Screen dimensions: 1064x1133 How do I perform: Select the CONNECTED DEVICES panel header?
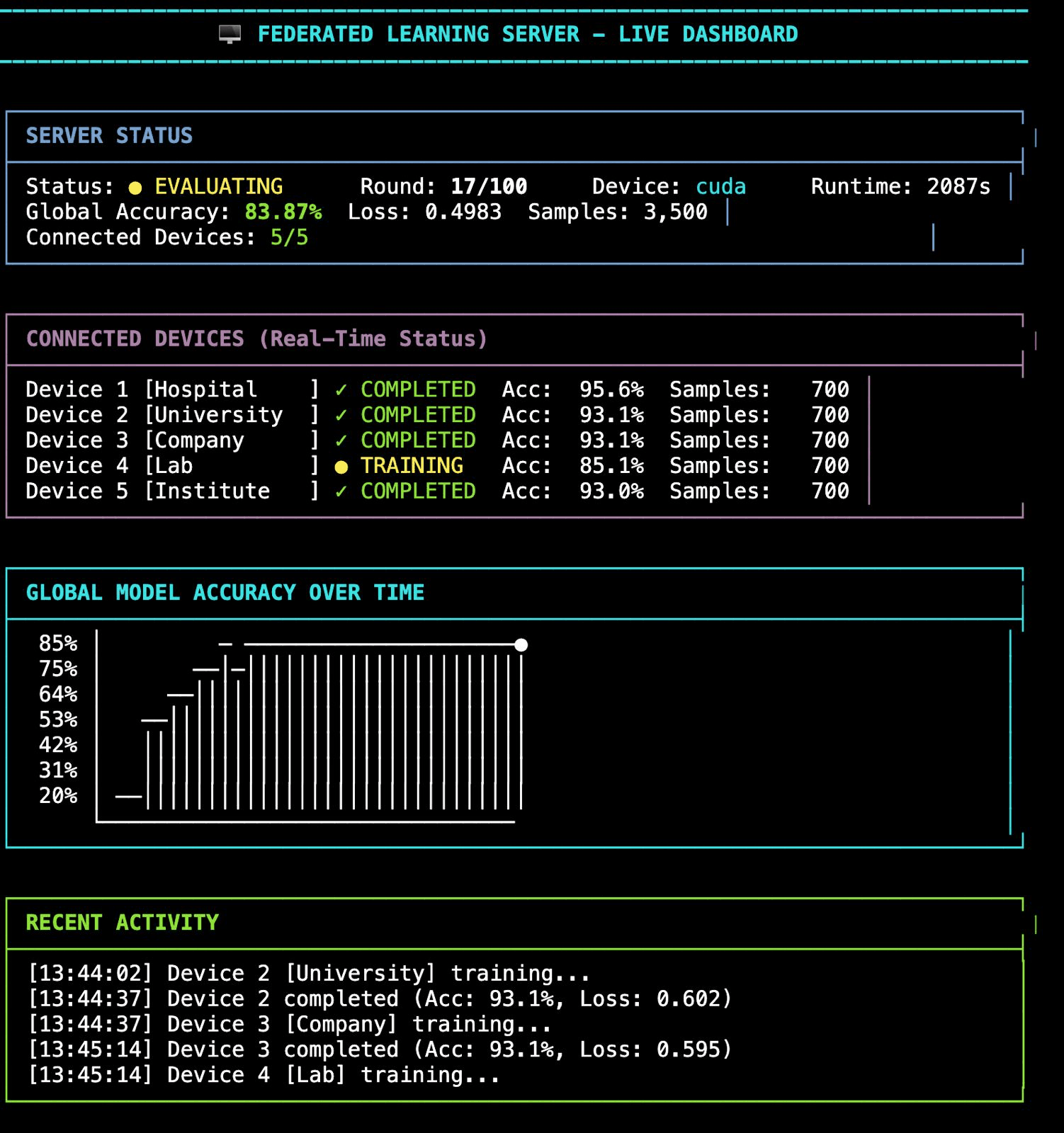pyautogui.click(x=256, y=339)
